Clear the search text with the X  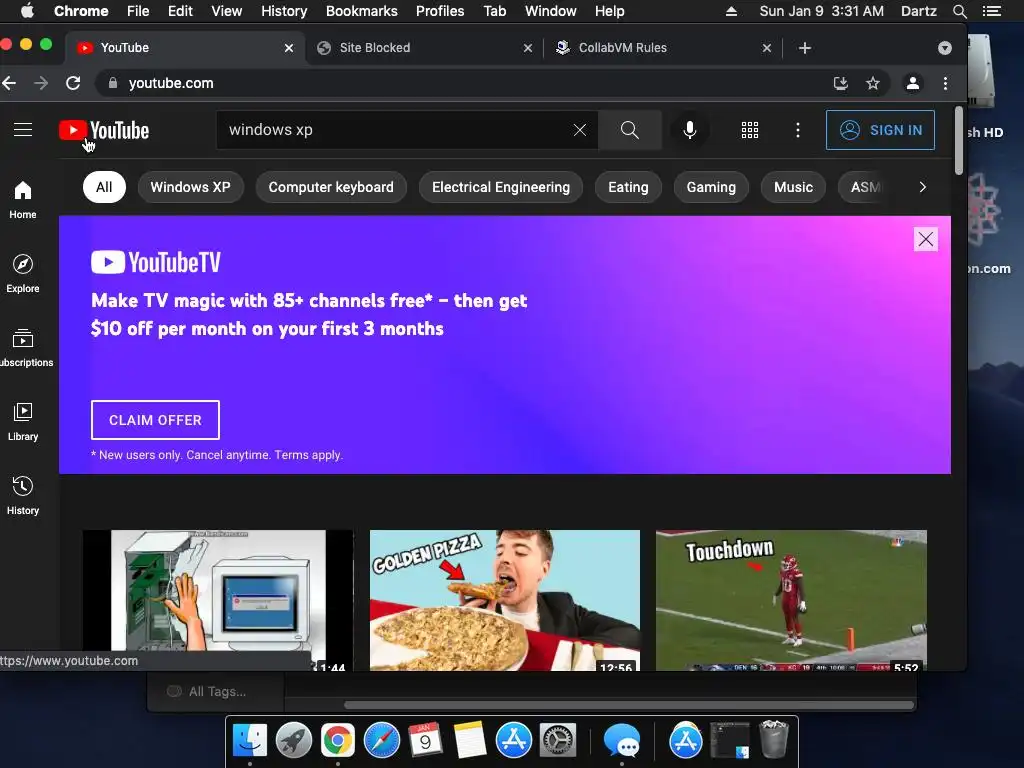point(579,130)
